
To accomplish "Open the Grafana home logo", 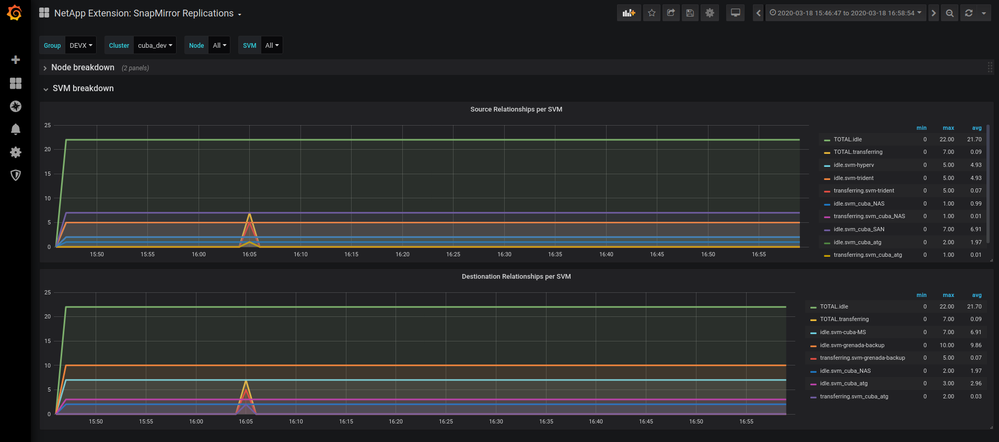I will [x=15, y=13].
